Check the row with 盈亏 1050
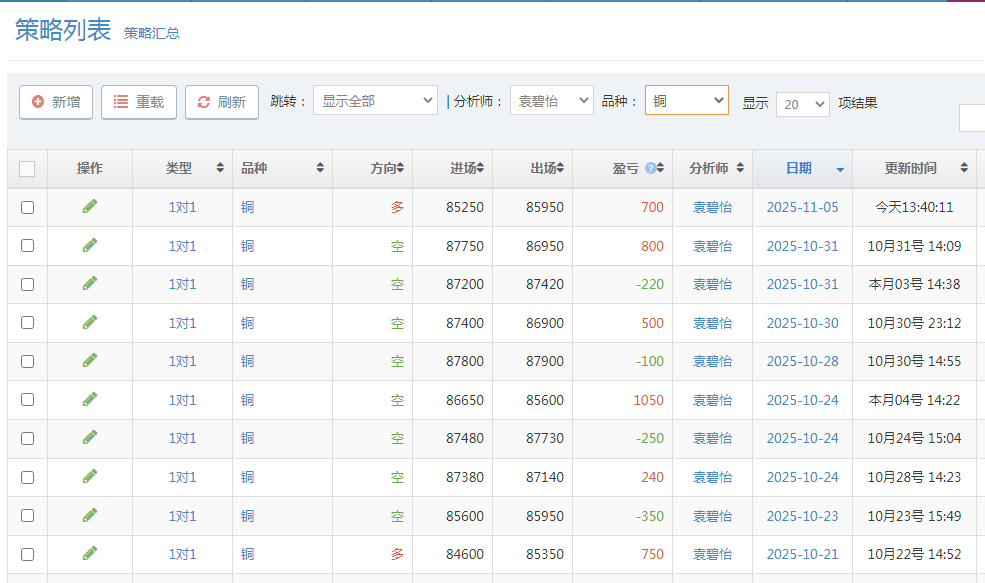 point(27,400)
